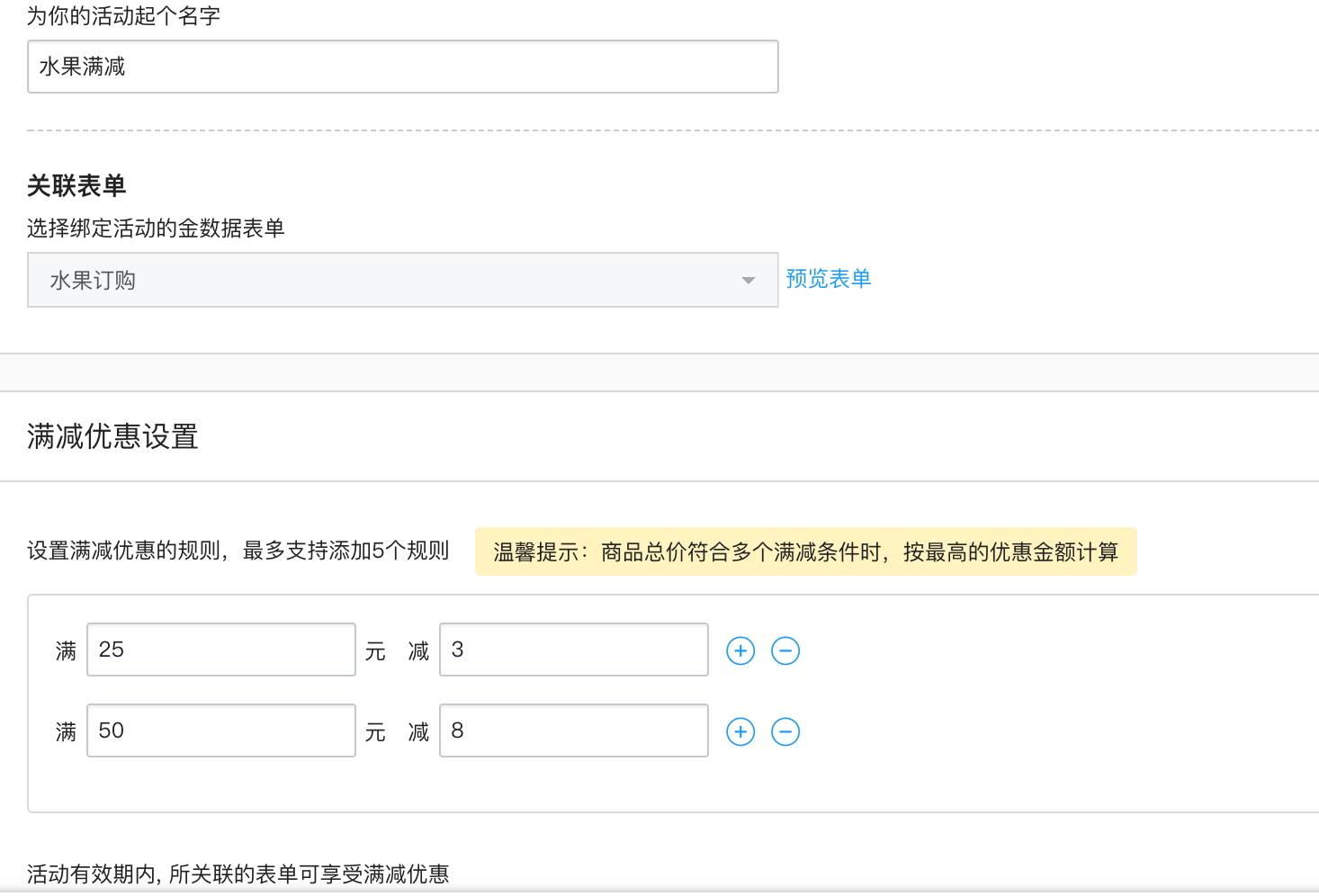This screenshot has height=896, width=1319.
Task: Add a rule after the 满25 row
Action: [740, 650]
